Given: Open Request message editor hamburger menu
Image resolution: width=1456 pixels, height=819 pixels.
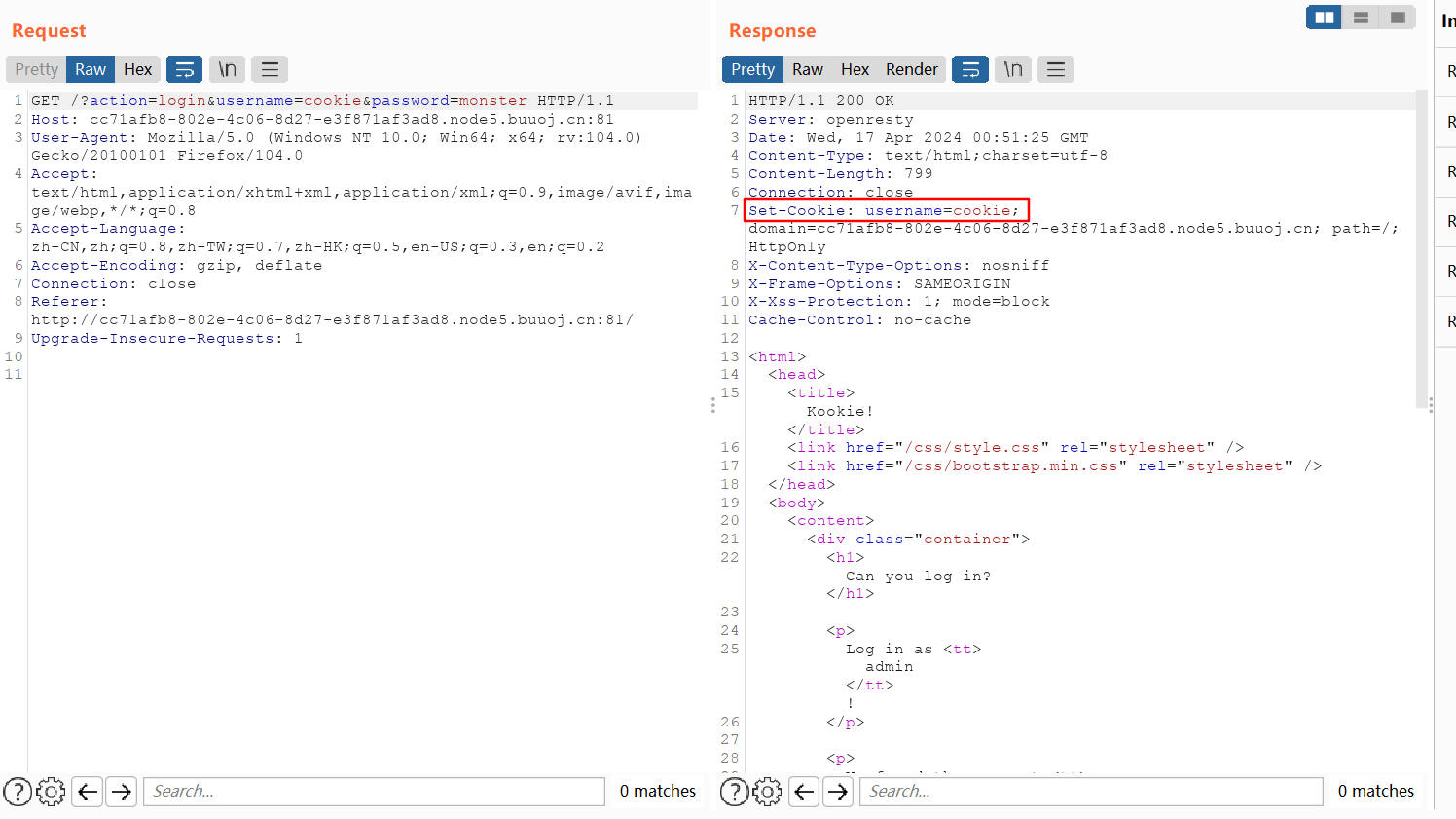Looking at the screenshot, I should tap(270, 69).
